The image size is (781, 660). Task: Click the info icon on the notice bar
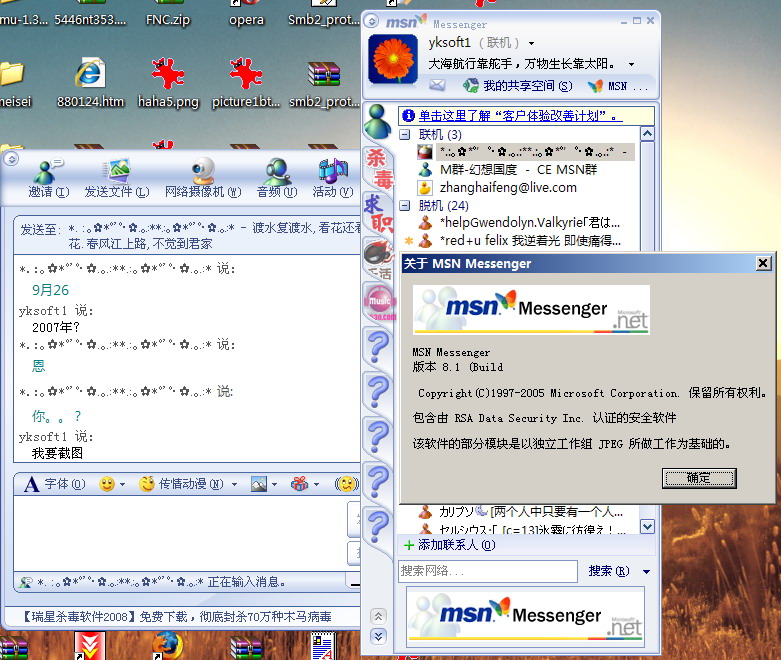408,116
